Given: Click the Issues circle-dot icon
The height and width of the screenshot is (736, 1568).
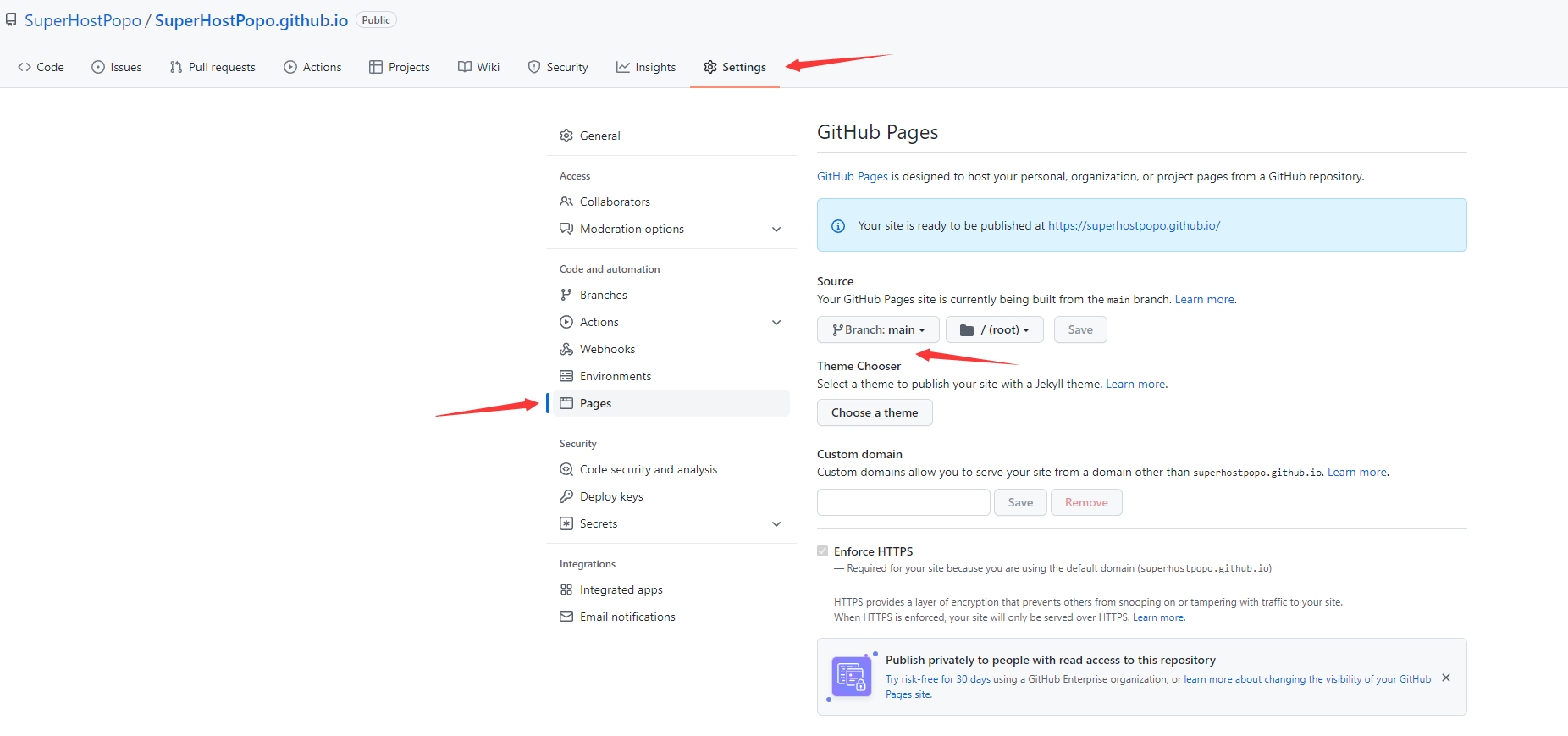Looking at the screenshot, I should (98, 67).
